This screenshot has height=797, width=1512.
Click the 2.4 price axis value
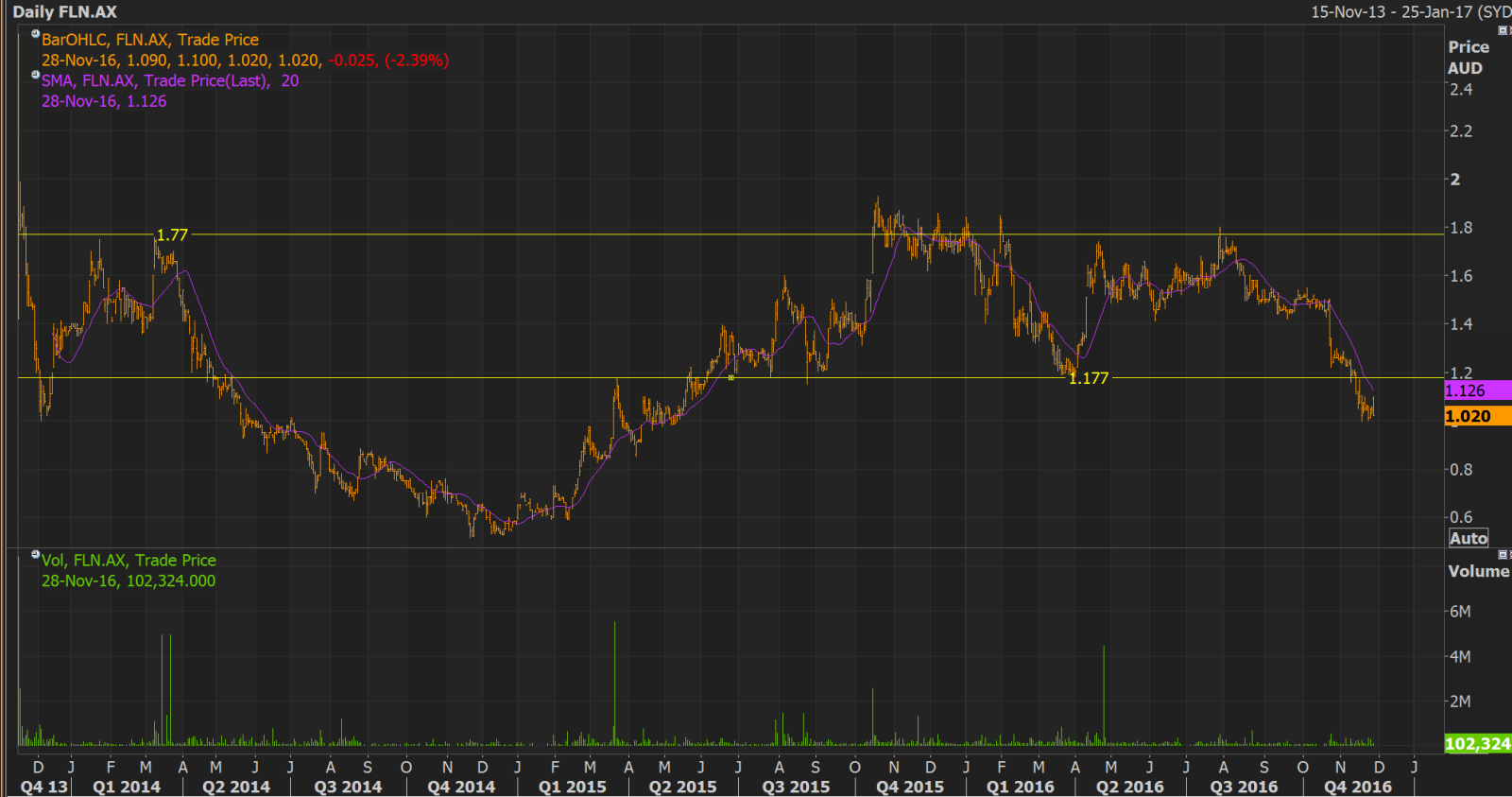1461,90
